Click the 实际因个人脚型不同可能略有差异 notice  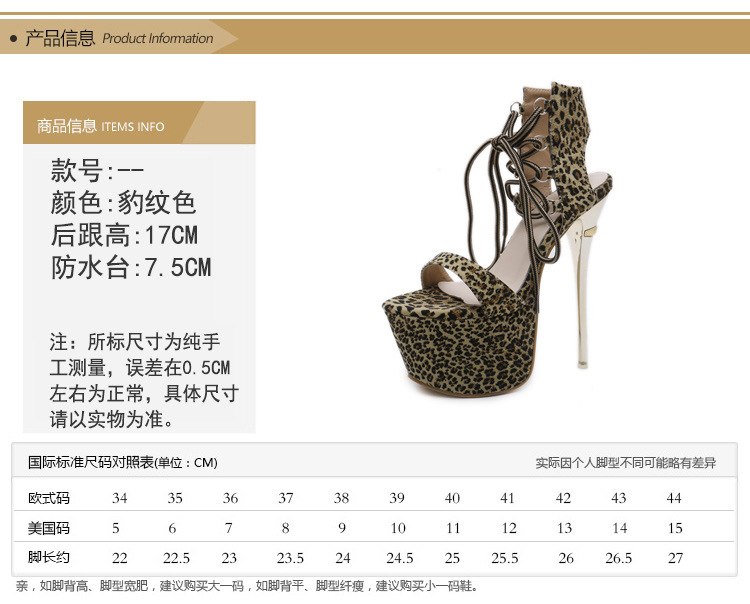pyautogui.click(x=626, y=462)
